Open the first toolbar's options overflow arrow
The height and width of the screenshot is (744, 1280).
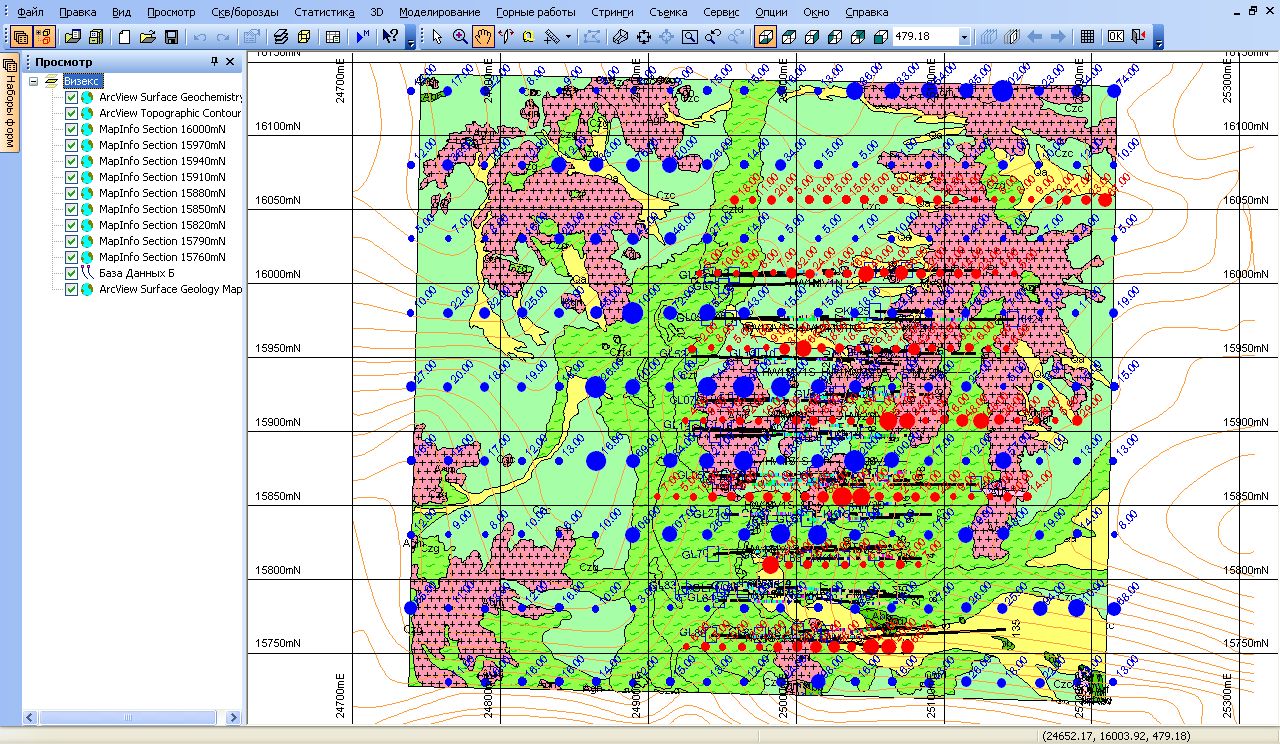(411, 38)
